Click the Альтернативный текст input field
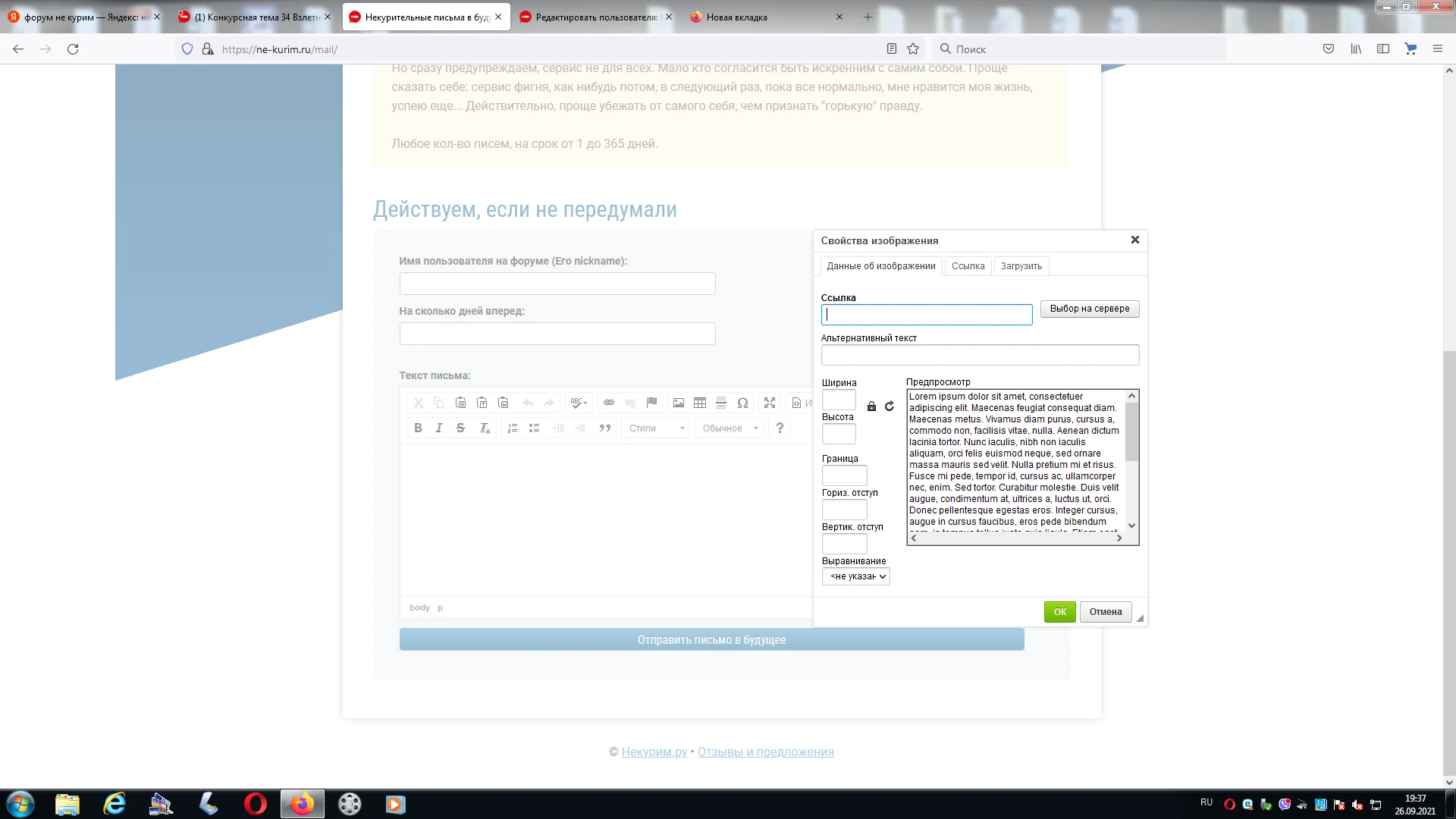Image resolution: width=1456 pixels, height=819 pixels. pyautogui.click(x=980, y=355)
